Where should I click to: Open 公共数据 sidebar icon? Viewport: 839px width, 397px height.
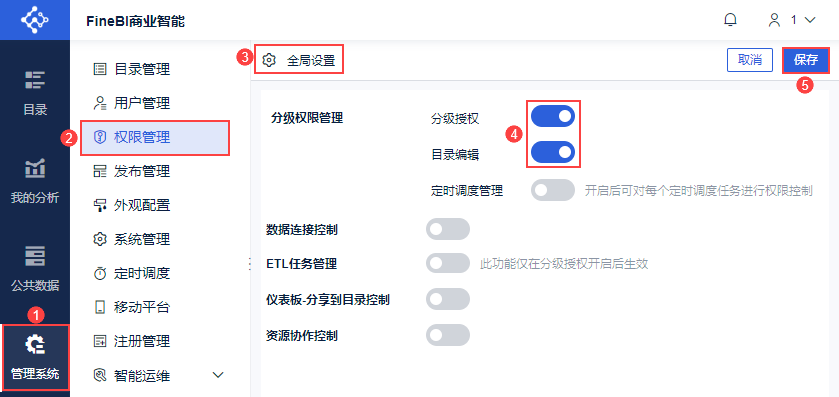pyautogui.click(x=35, y=269)
